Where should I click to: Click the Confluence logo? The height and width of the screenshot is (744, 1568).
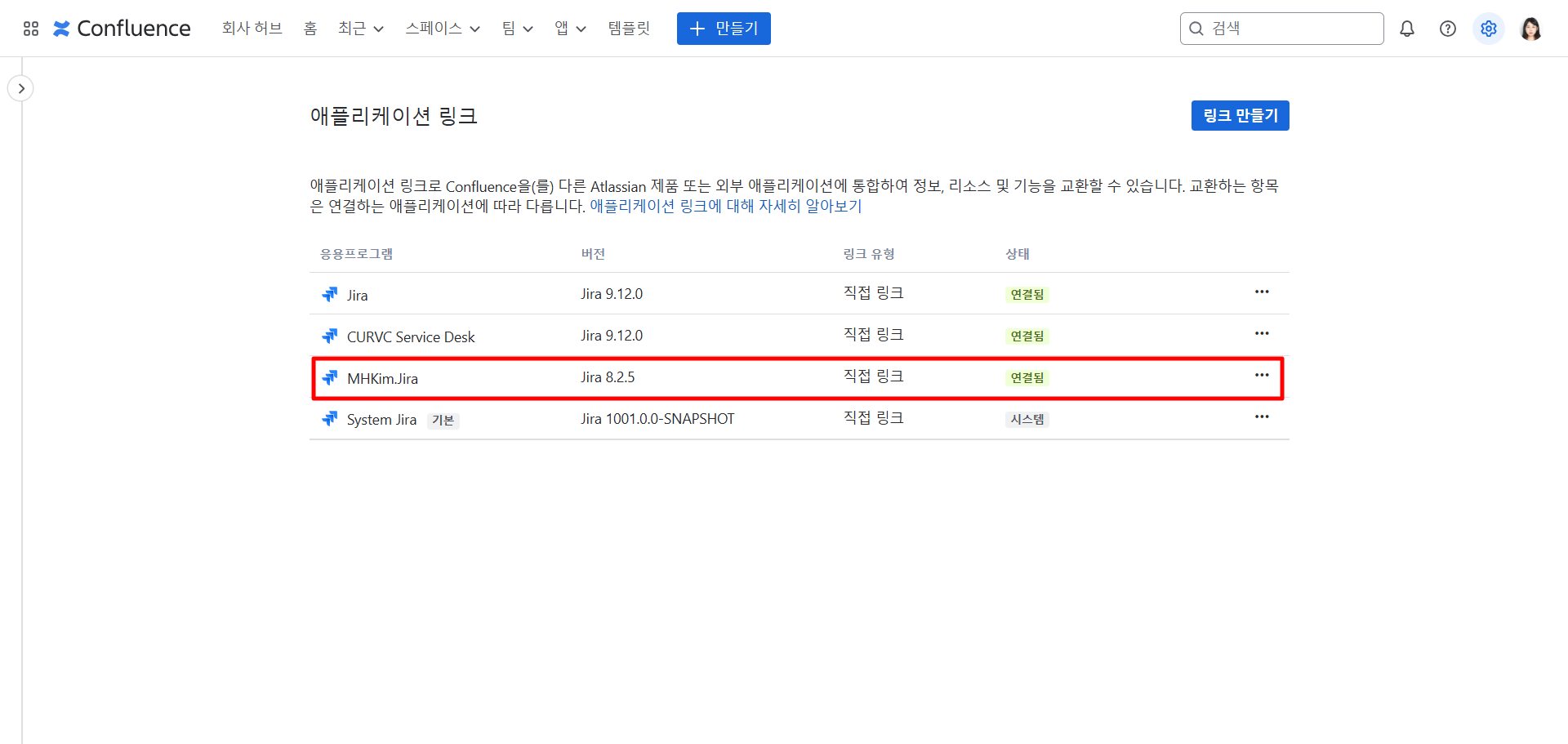click(122, 29)
